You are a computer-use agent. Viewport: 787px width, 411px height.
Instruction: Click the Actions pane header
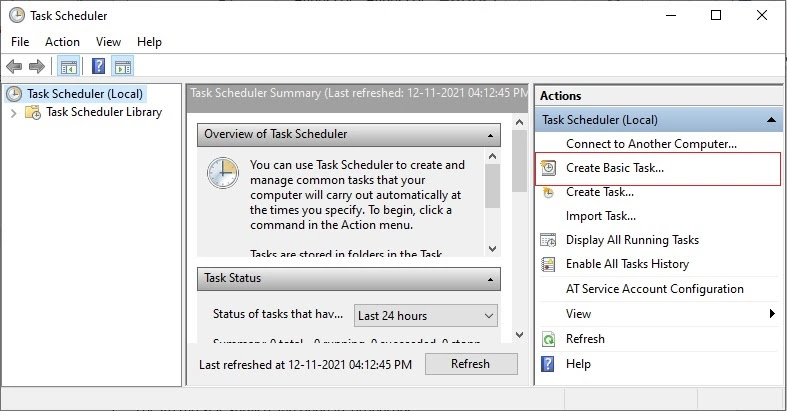pyautogui.click(x=658, y=96)
